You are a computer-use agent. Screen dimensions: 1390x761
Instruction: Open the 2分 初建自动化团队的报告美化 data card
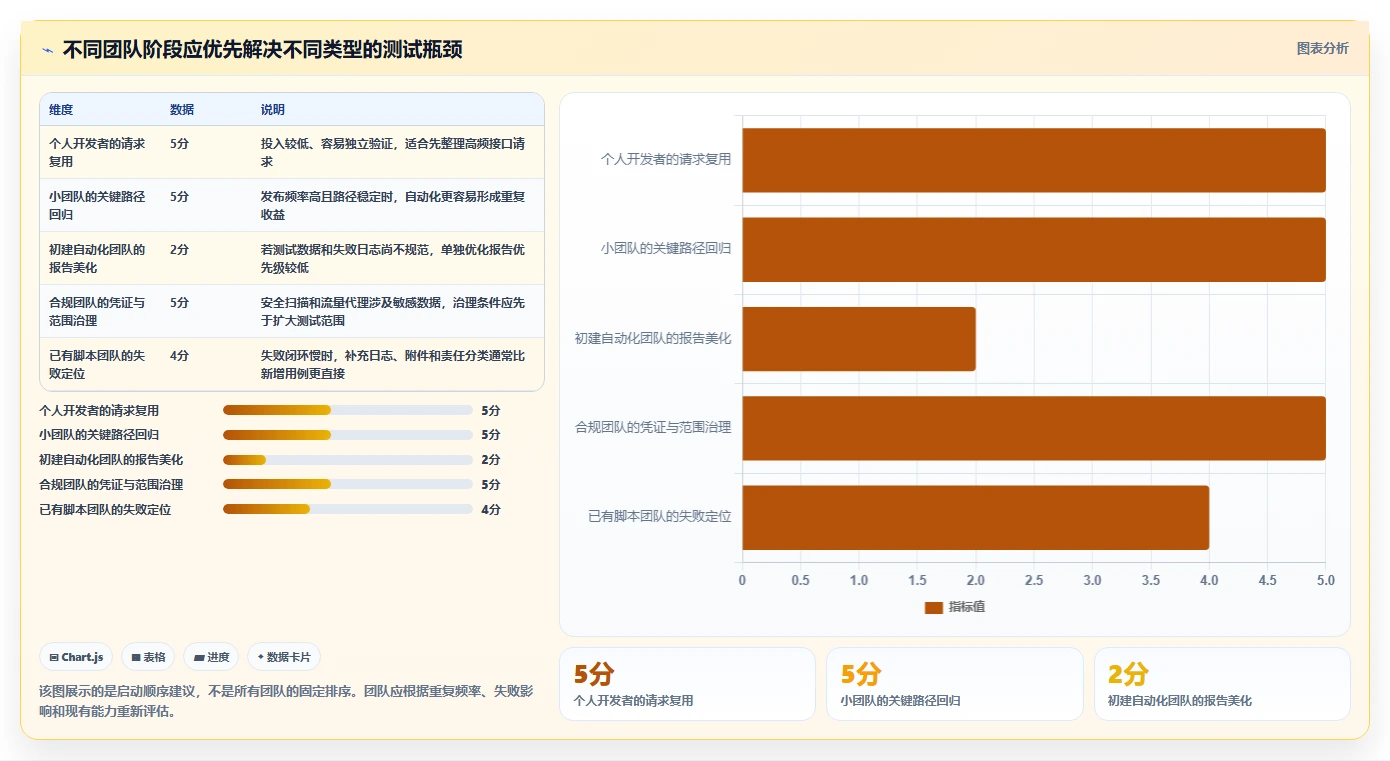tap(1222, 684)
